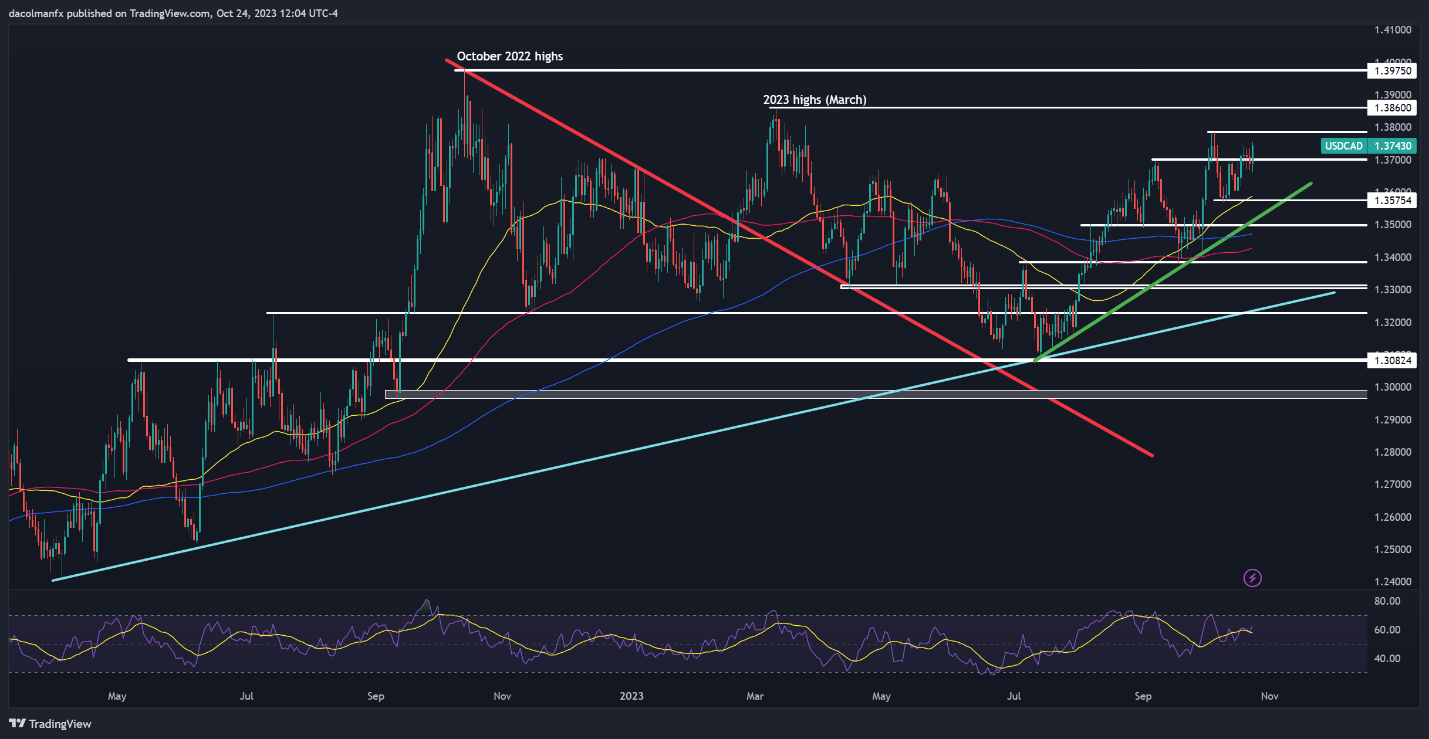Select the "2023 highs (March)" annotation text

click(808, 100)
